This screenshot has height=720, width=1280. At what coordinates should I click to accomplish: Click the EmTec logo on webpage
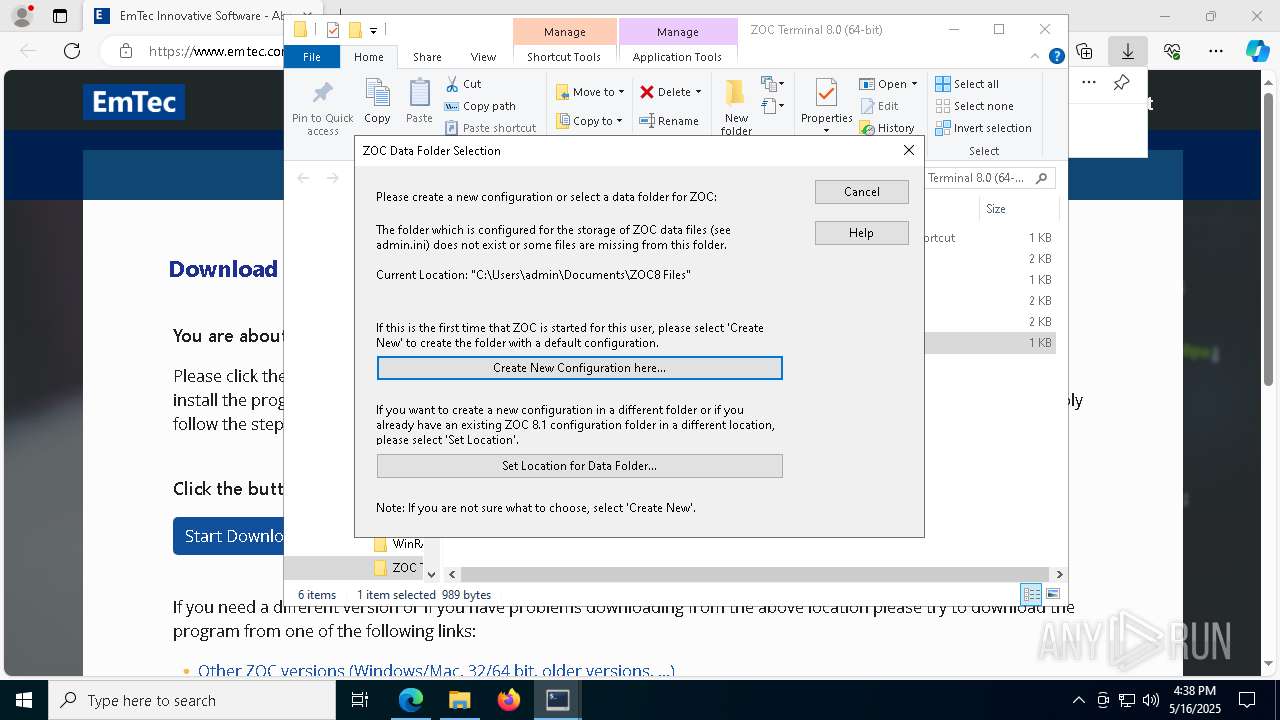(x=134, y=102)
